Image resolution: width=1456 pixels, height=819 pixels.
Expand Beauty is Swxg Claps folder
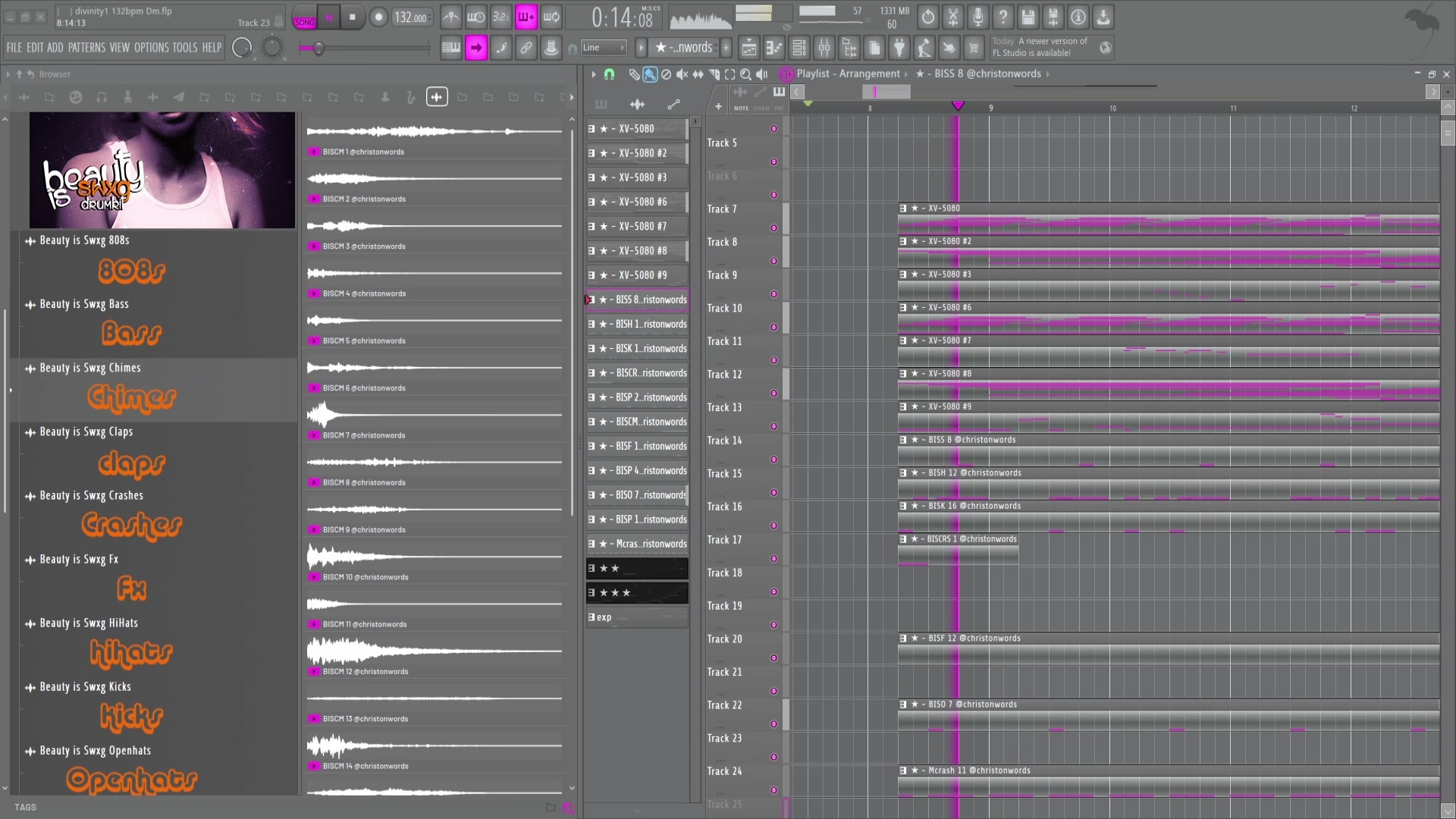point(86,431)
